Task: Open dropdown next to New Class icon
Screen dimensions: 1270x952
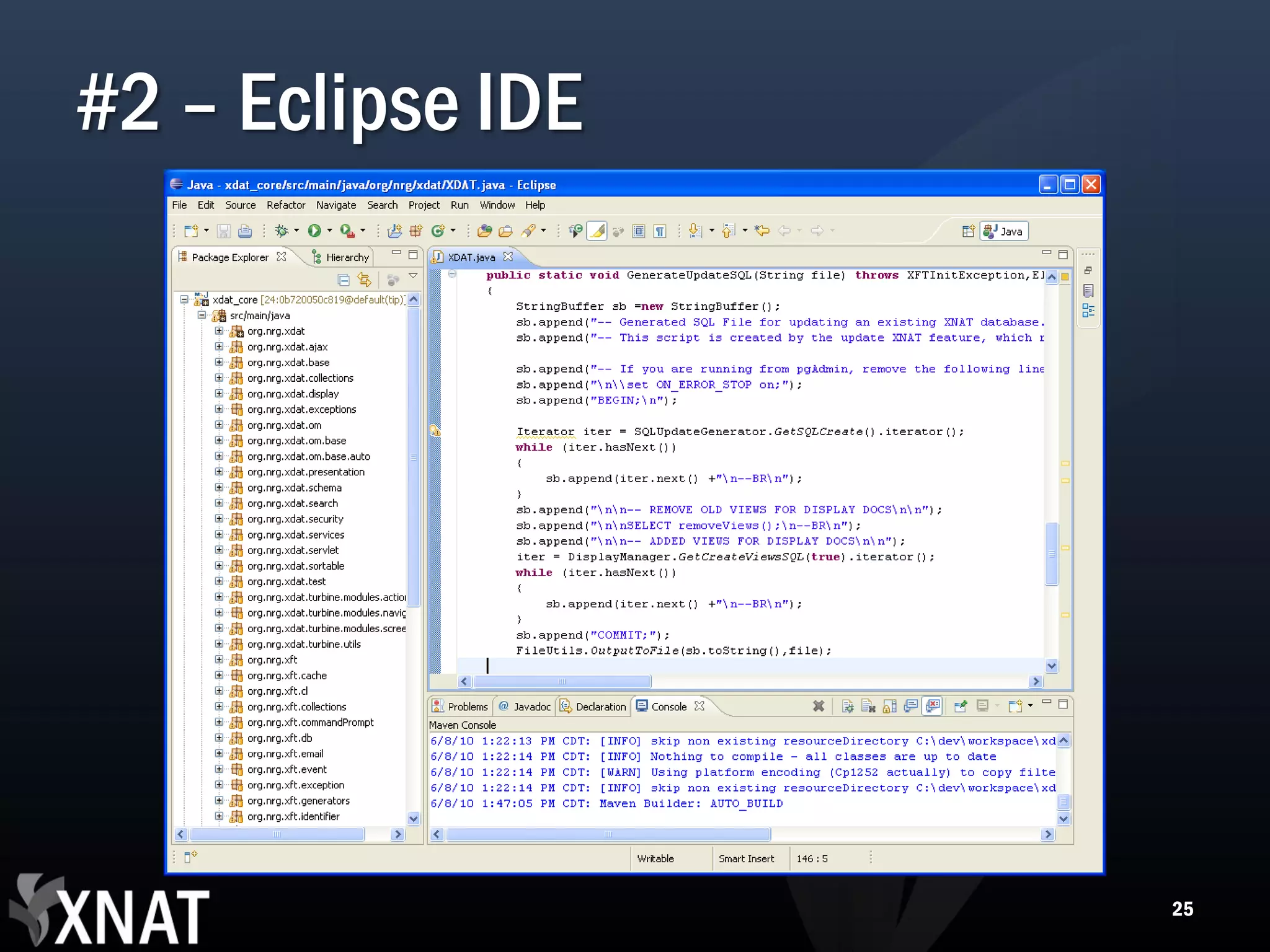Action: point(453,231)
